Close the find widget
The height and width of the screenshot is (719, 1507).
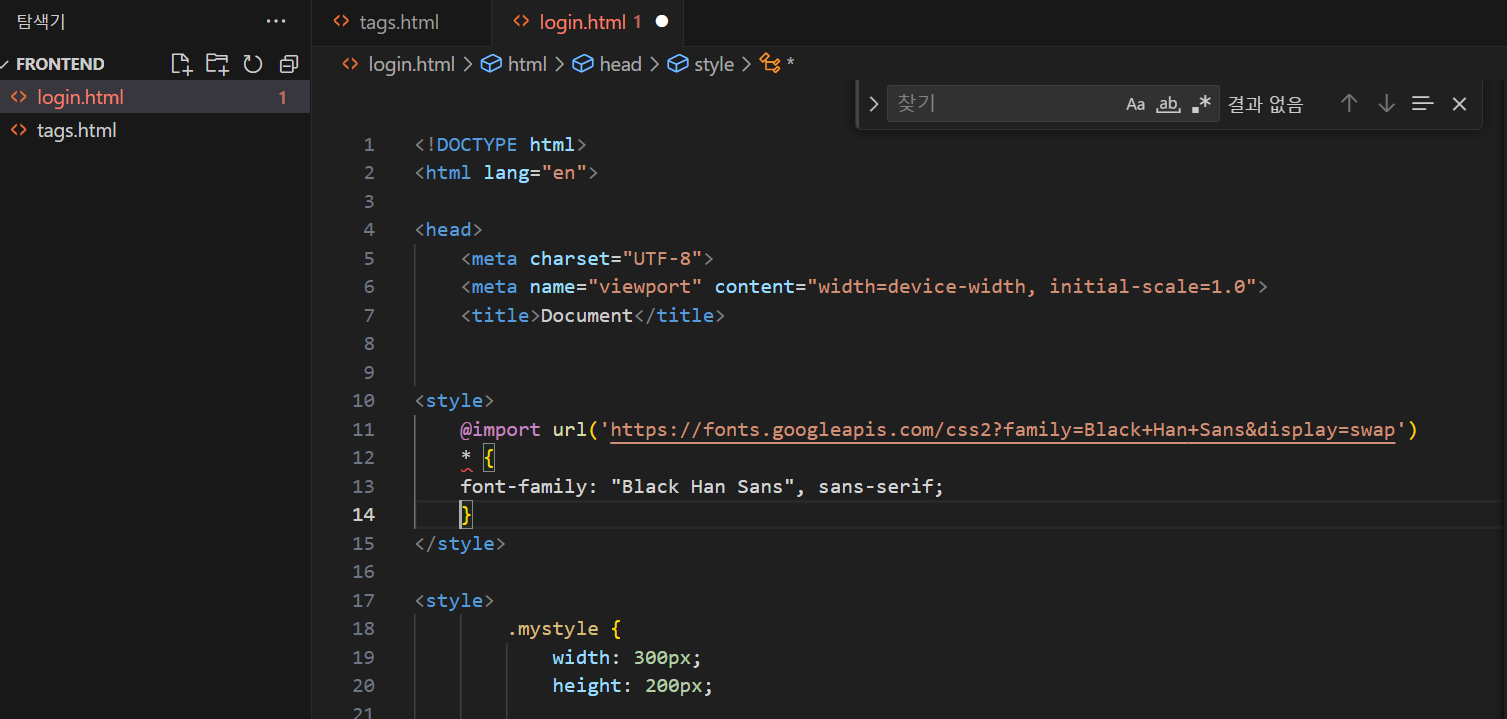[x=1459, y=103]
